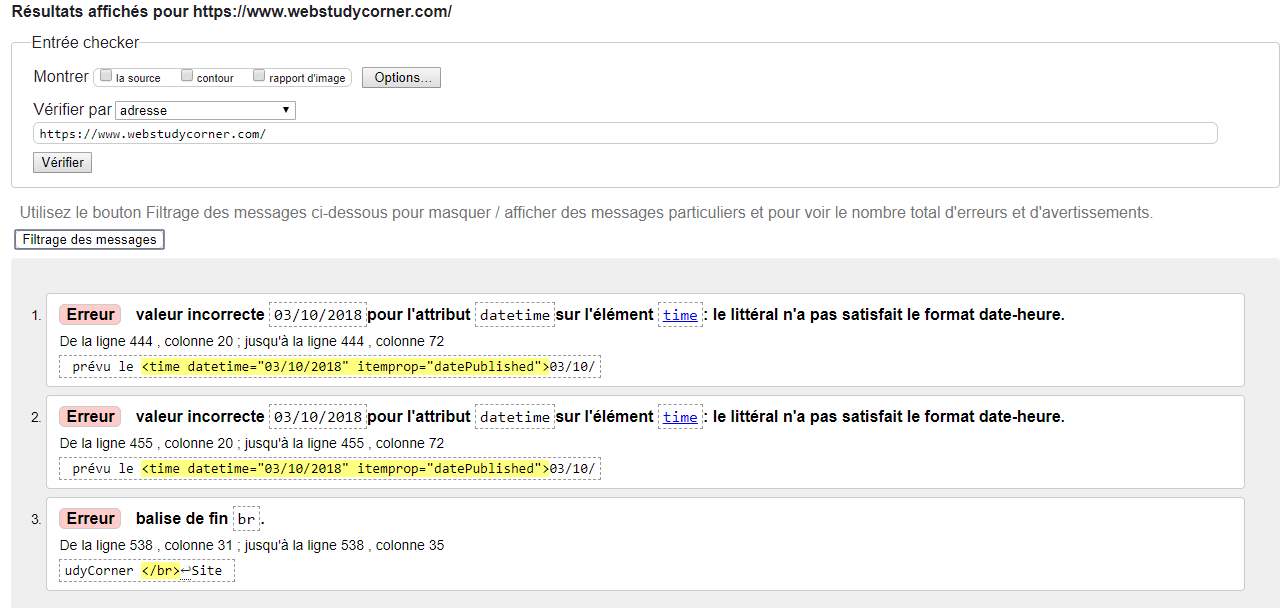Select the 03/10/2018 value in error 2
This screenshot has height=608, width=1280.
pyautogui.click(x=318, y=416)
